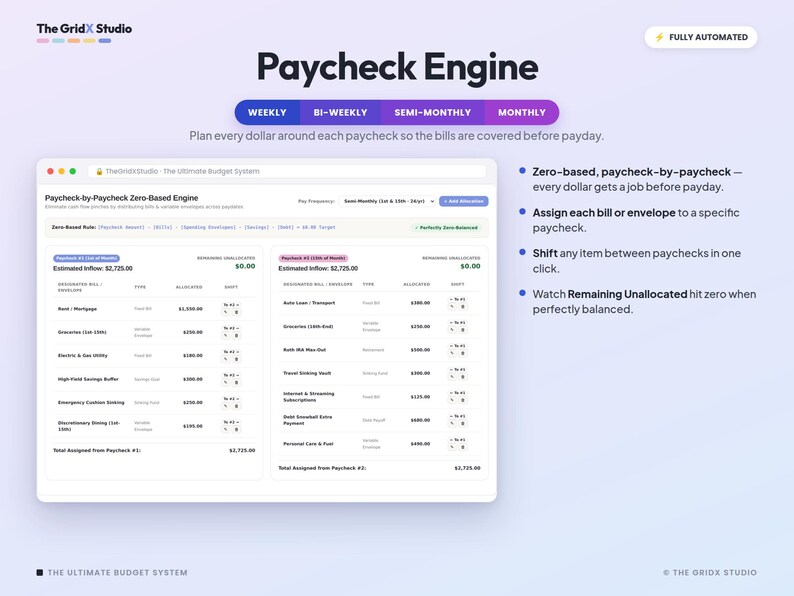The height and width of the screenshot is (596, 794).
Task: Delete Internet & Streaming Subscriptions trash icon
Action: coord(462,400)
